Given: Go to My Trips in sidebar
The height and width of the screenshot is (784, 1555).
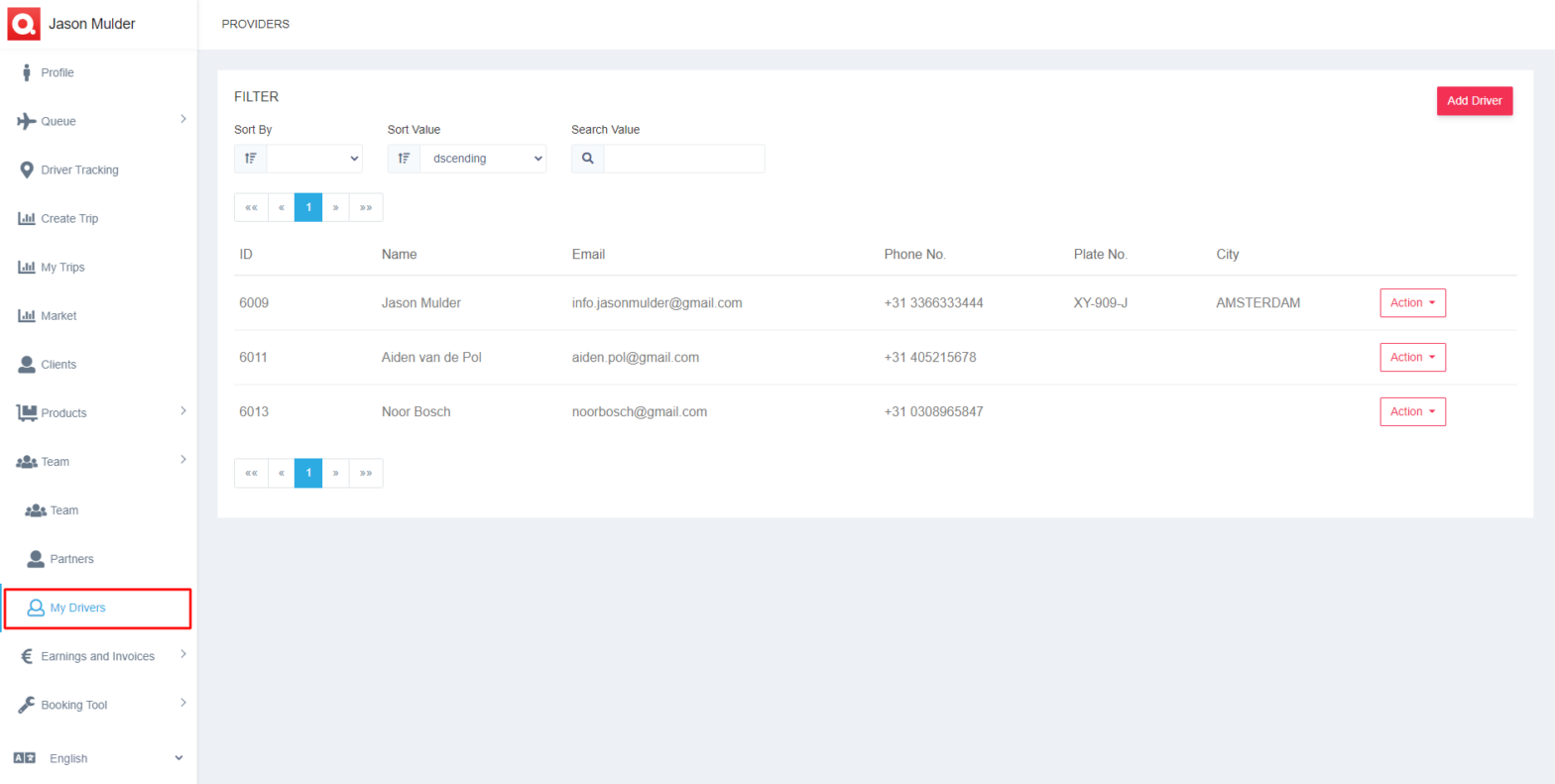Looking at the screenshot, I should [x=62, y=268].
